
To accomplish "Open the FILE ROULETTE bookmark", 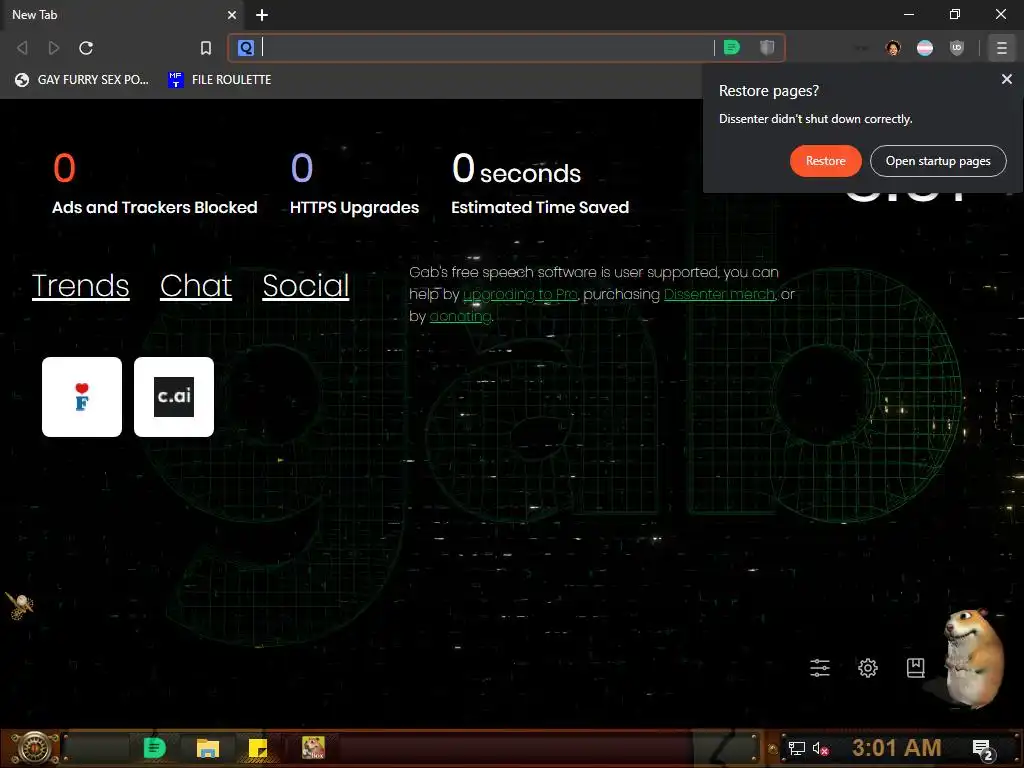I will click(x=219, y=80).
